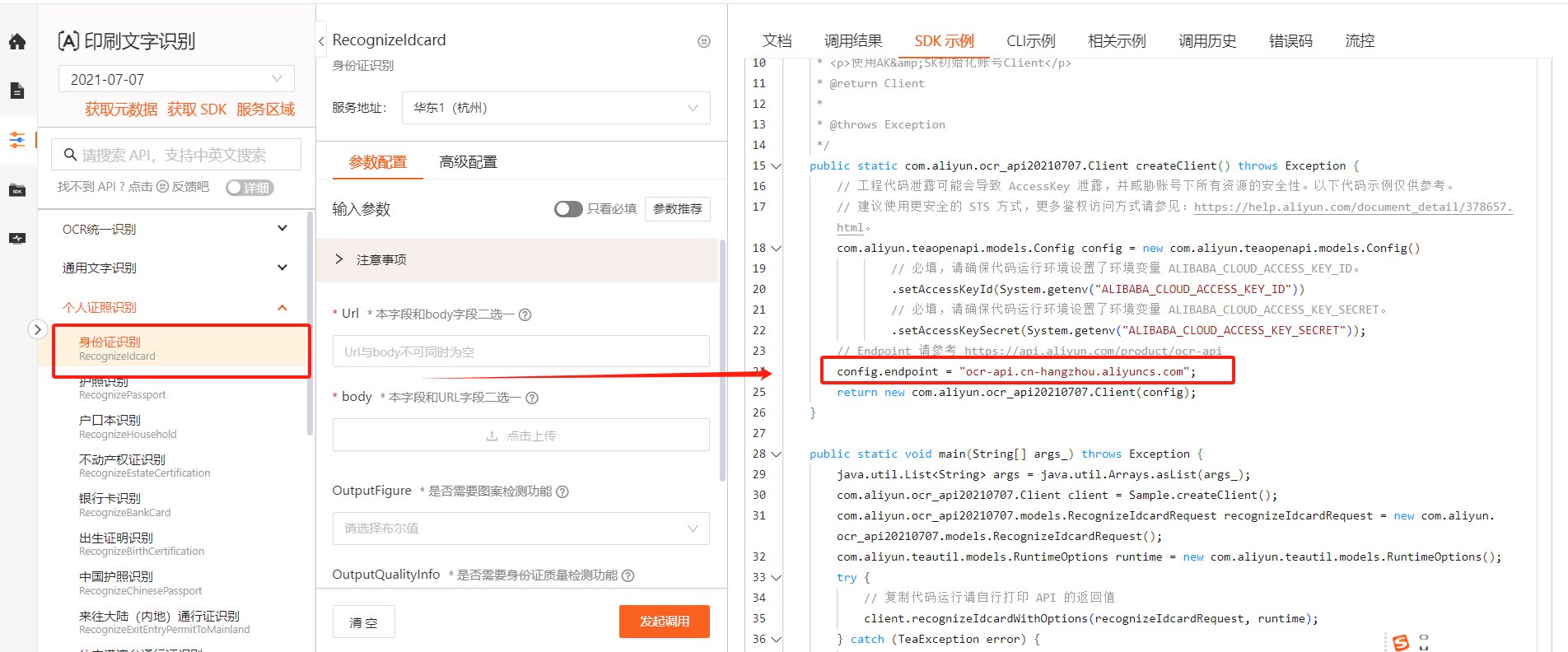Select 来往大陆(内地)通行证识别 item
This screenshot has height=652, width=1568.
[164, 622]
